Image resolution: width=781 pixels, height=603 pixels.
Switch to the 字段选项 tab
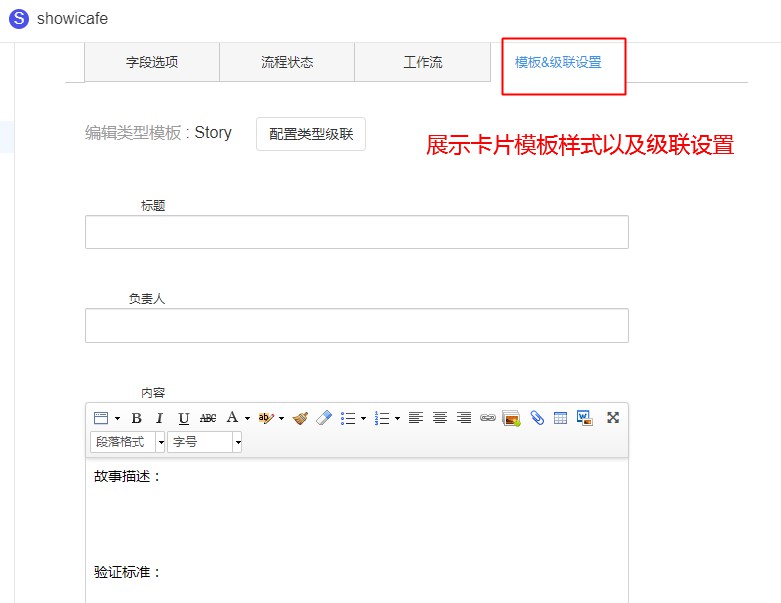[x=152, y=62]
